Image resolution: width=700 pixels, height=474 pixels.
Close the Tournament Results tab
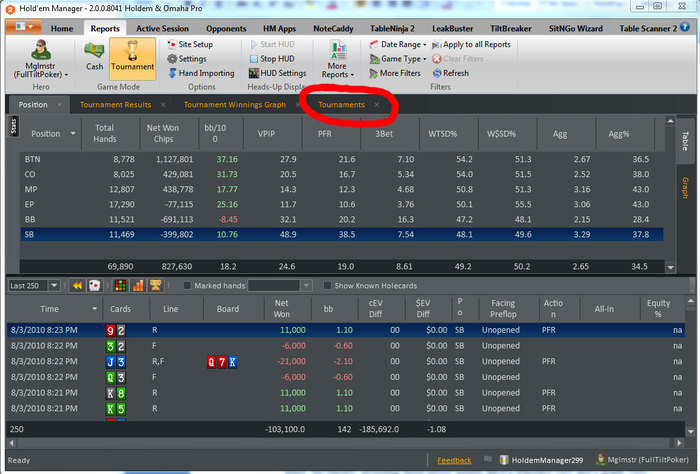pyautogui.click(x=163, y=104)
